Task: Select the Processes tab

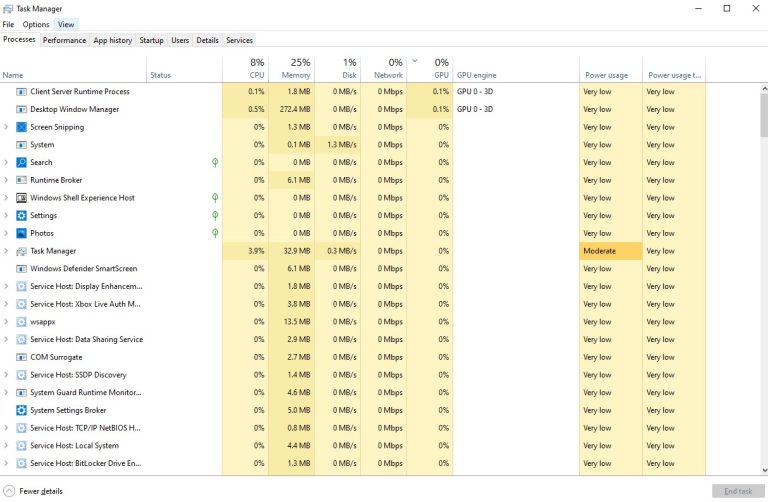Action: [x=19, y=39]
